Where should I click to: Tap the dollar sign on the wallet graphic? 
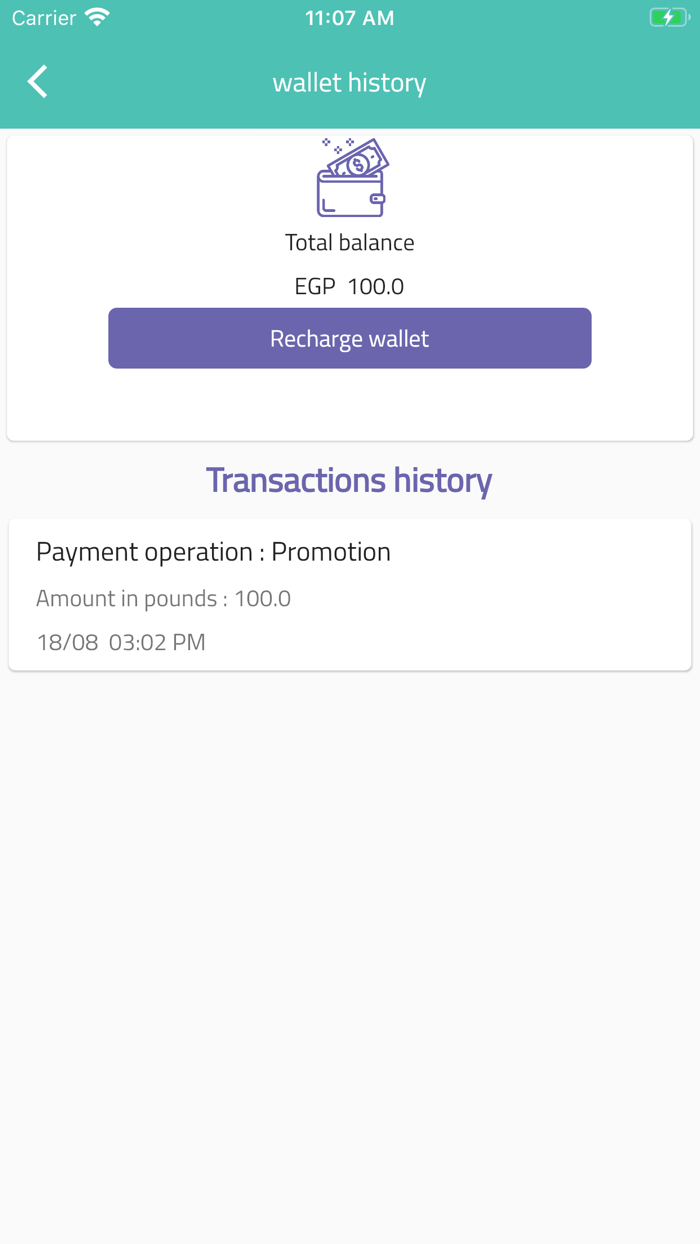point(359,165)
